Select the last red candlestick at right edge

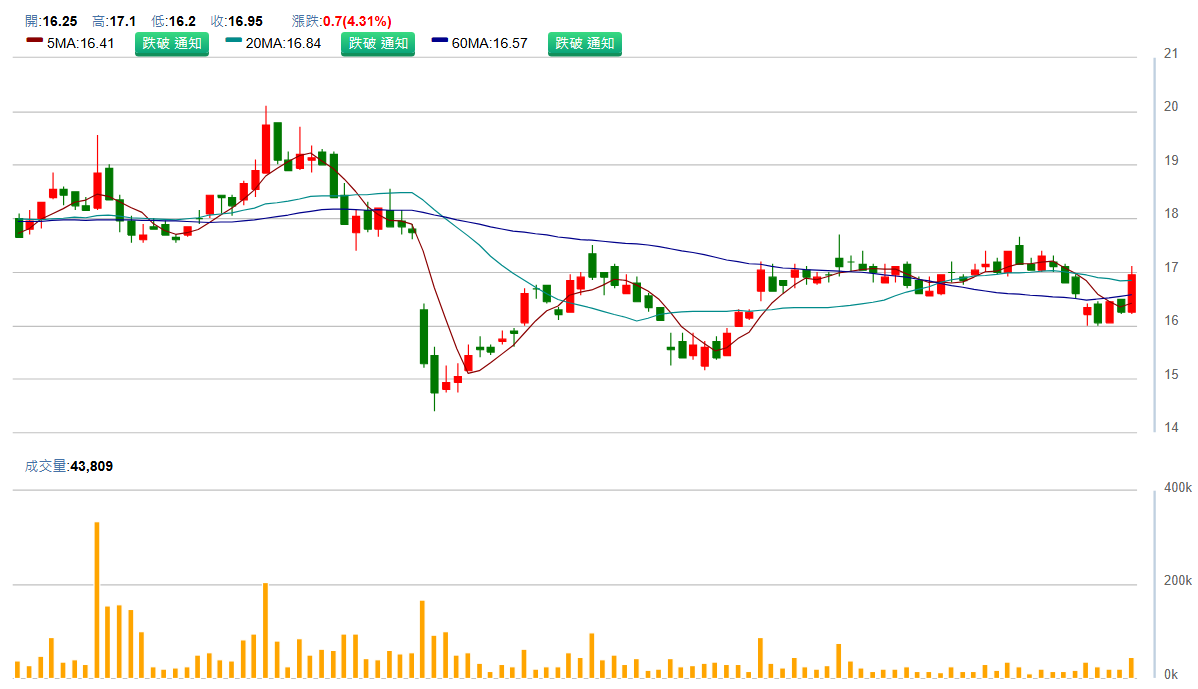pyautogui.click(x=1132, y=292)
